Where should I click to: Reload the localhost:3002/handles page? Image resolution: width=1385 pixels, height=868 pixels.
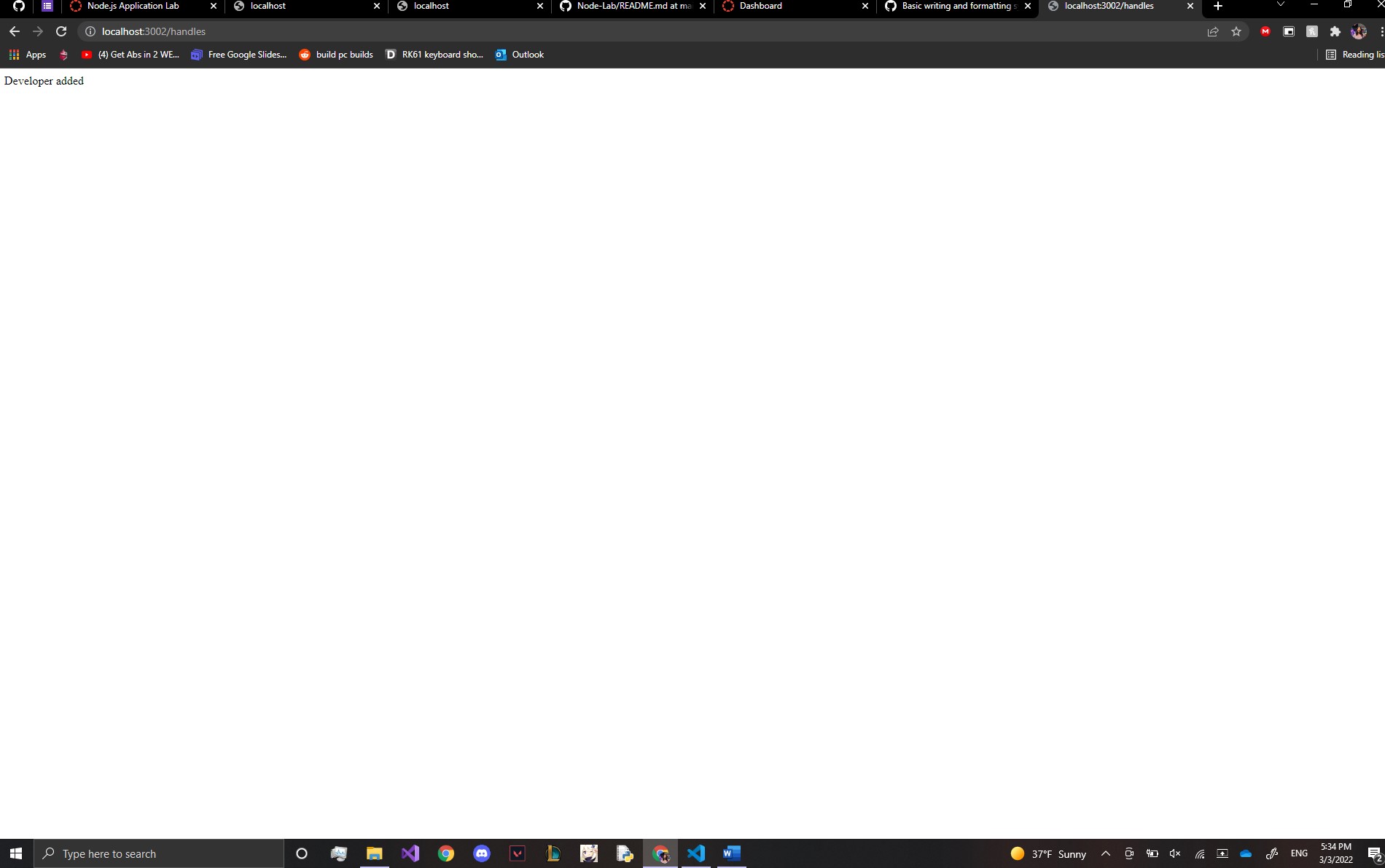(x=61, y=31)
